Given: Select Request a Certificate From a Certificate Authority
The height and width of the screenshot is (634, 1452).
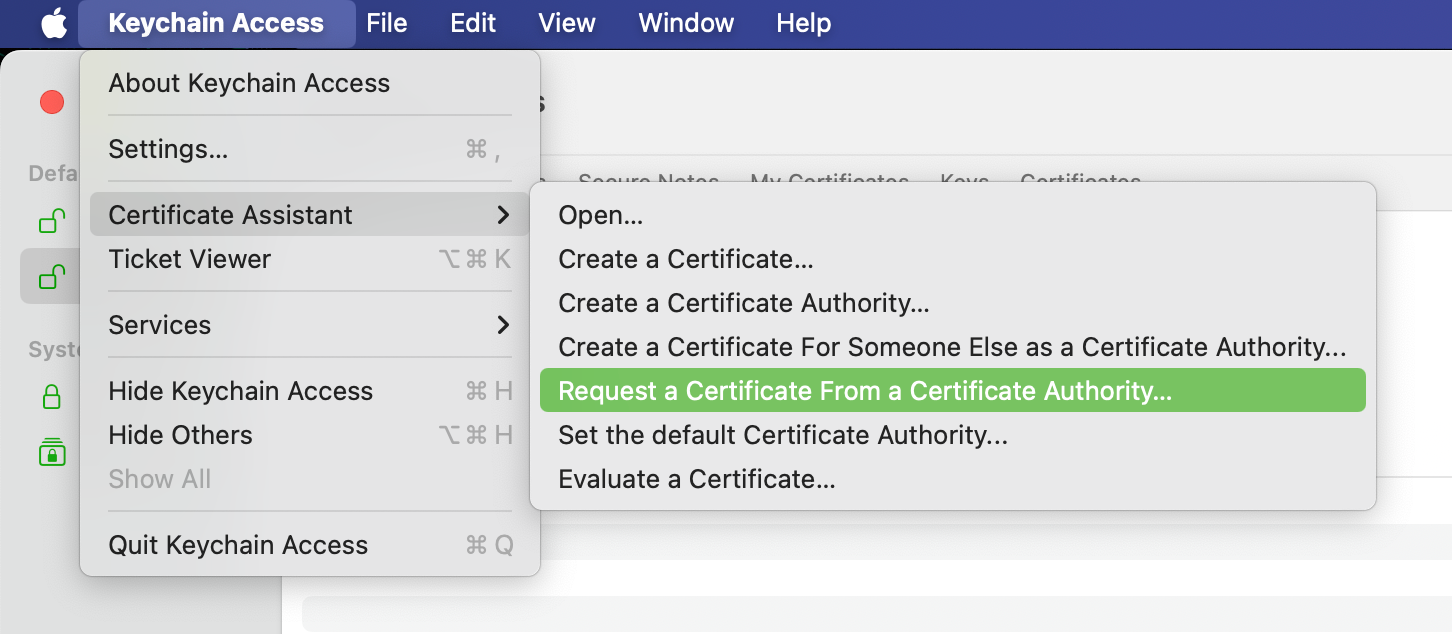Looking at the screenshot, I should point(952,391).
